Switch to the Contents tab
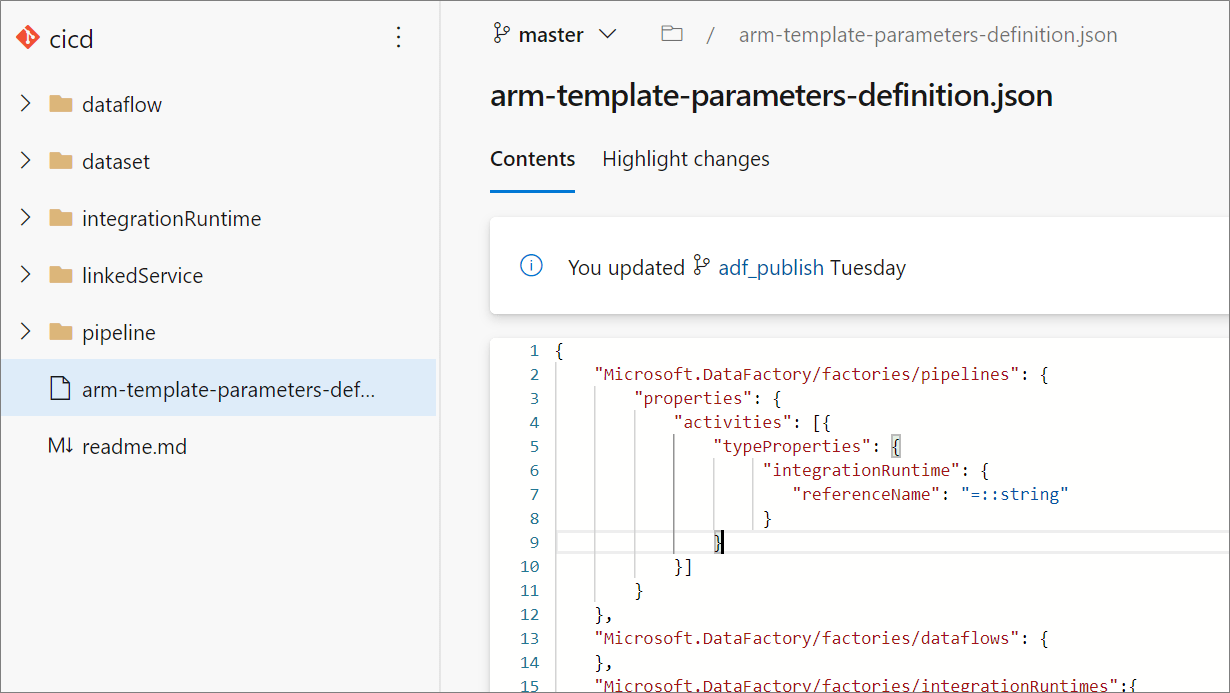Image resolution: width=1230 pixels, height=693 pixels. tap(532, 159)
